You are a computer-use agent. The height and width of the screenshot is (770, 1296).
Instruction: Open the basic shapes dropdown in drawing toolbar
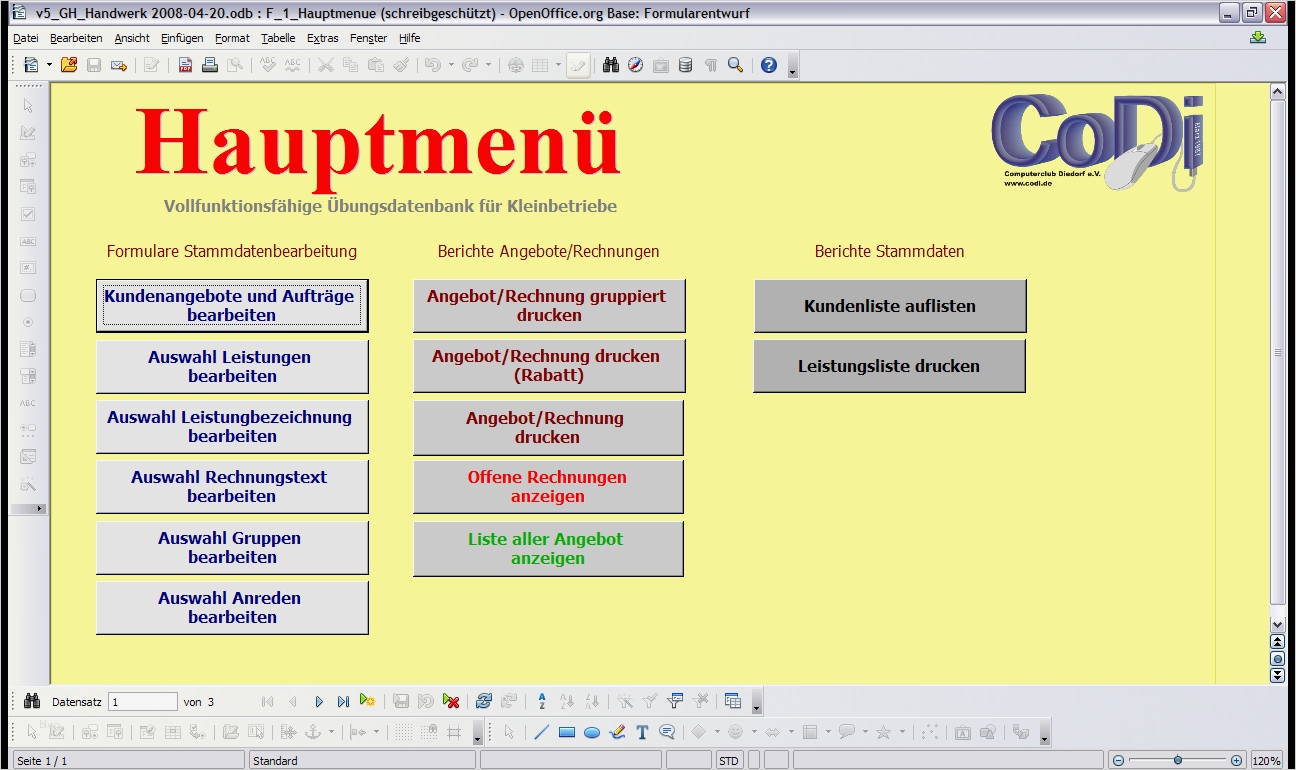point(717,731)
